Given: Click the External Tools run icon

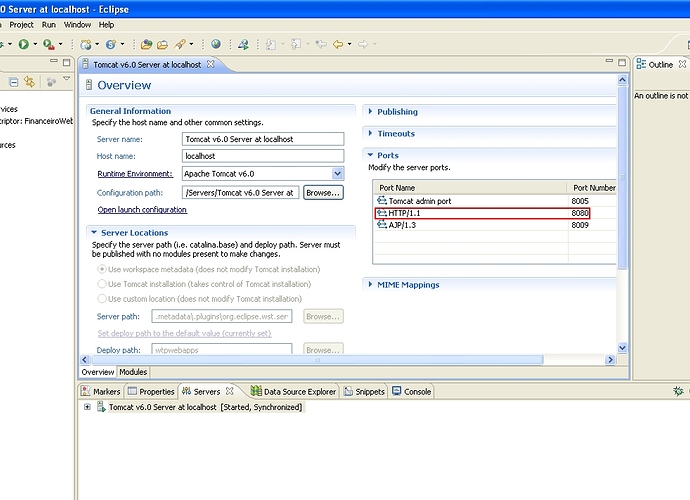Looking at the screenshot, I should (x=48, y=44).
